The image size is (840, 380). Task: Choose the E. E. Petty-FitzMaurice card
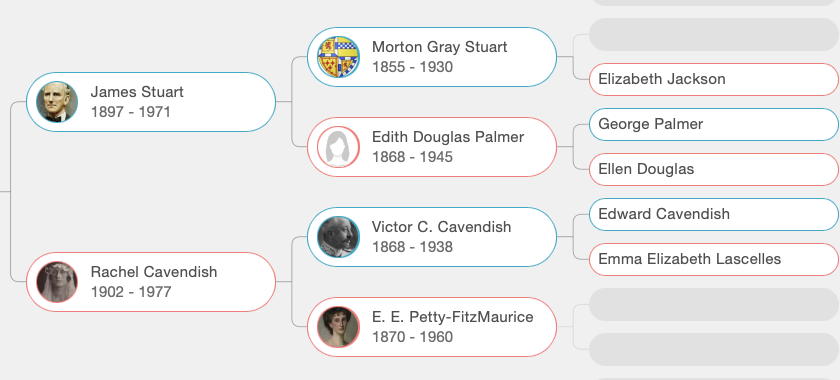432,327
